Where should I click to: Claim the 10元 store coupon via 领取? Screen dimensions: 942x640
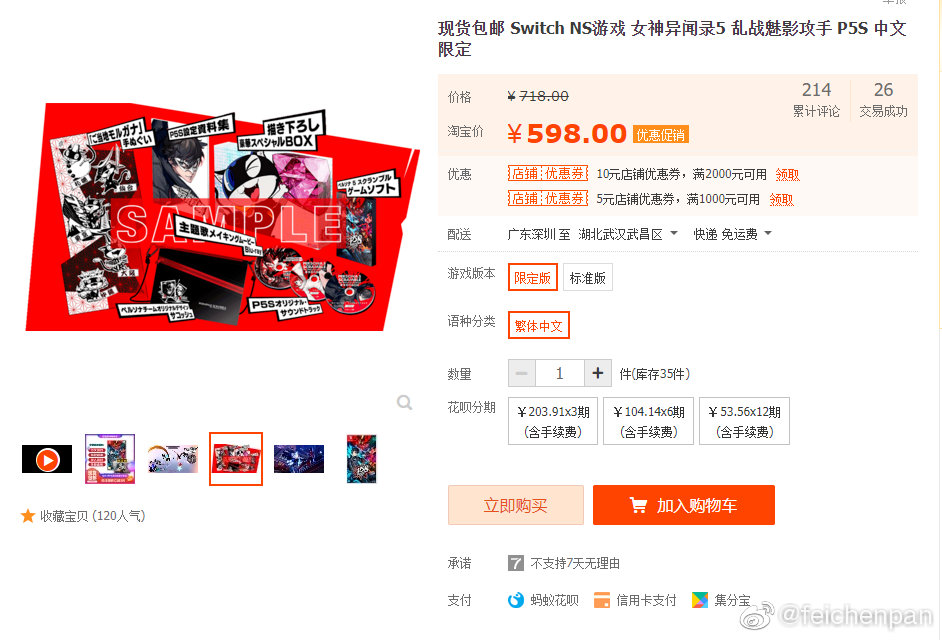pyautogui.click(x=787, y=174)
